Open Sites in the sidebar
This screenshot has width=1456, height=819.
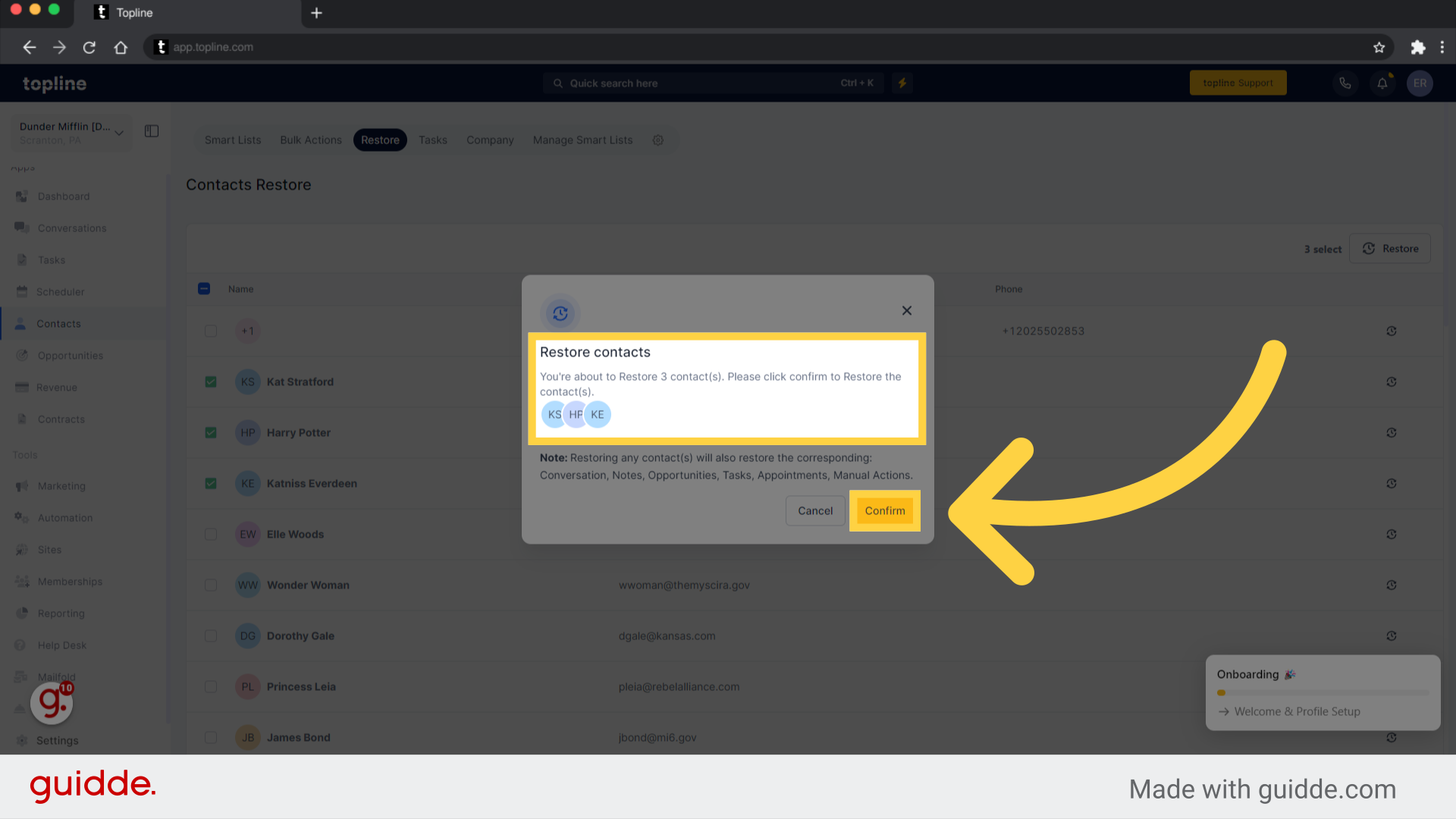pyautogui.click(x=49, y=550)
